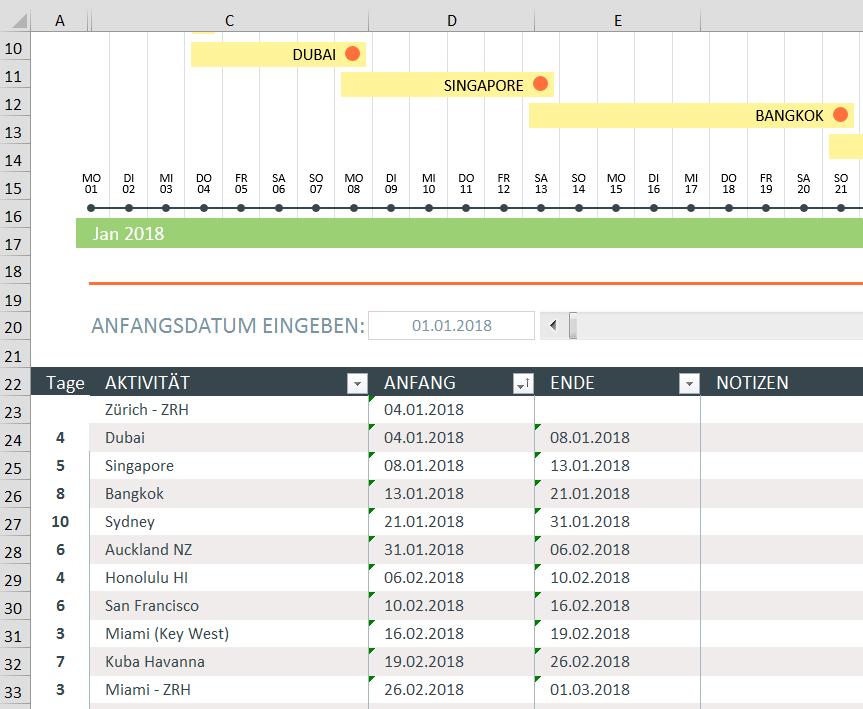Click the scrollbar left arrow button
The width and height of the screenshot is (863, 709).
click(x=553, y=325)
